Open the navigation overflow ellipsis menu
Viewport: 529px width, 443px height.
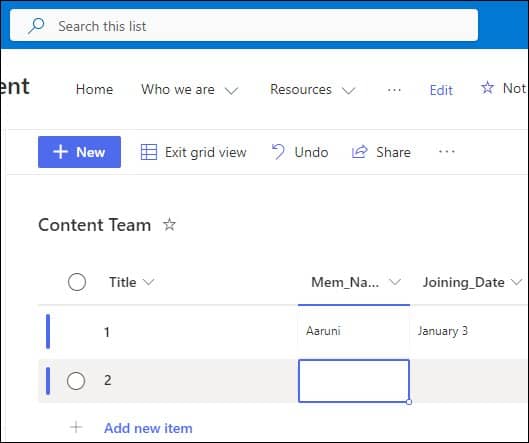click(x=394, y=90)
